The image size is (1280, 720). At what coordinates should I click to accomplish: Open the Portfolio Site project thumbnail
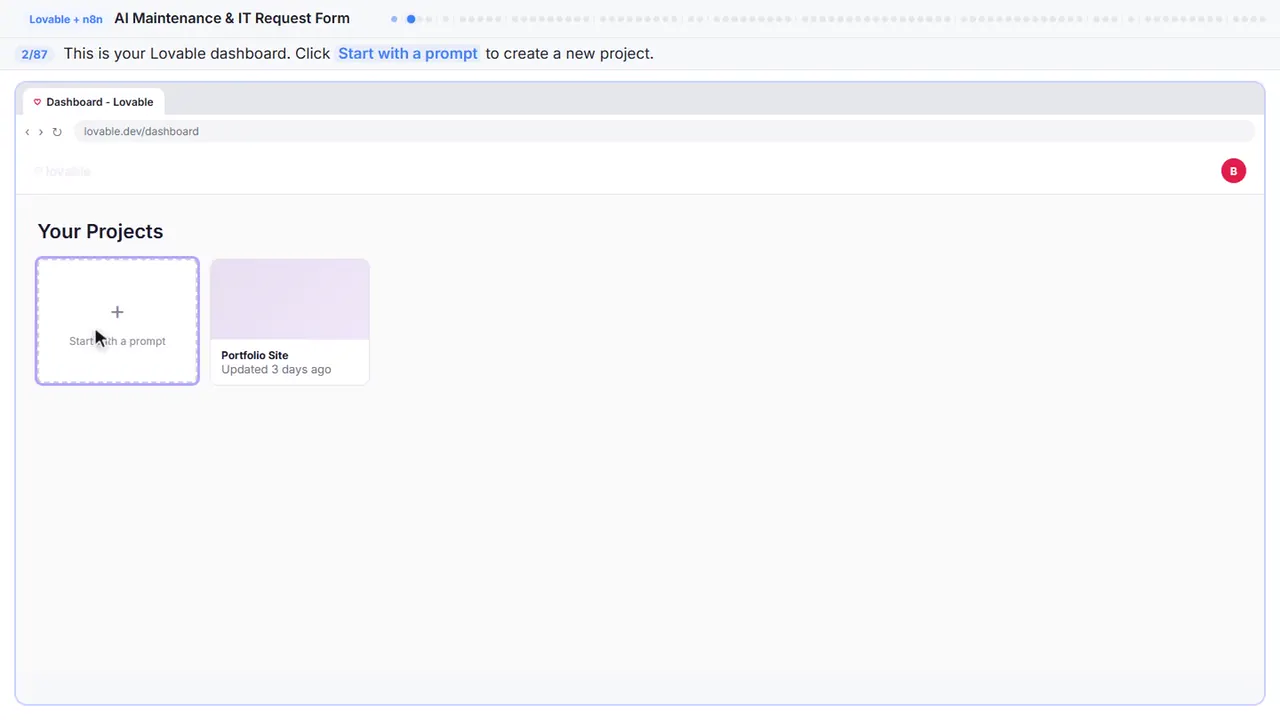pos(290,300)
